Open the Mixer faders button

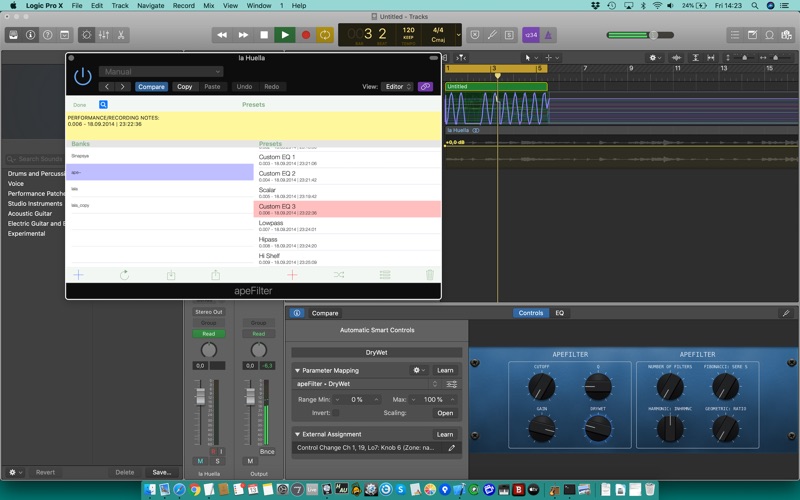coord(104,35)
